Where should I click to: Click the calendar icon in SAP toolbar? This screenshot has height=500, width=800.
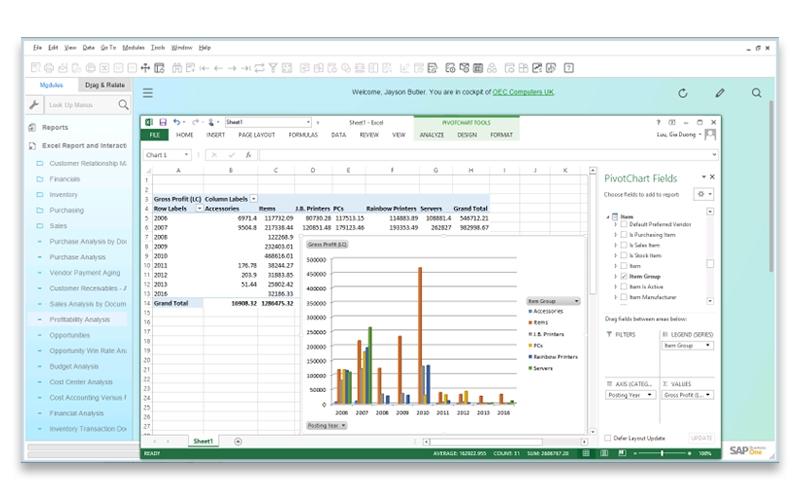coord(478,68)
